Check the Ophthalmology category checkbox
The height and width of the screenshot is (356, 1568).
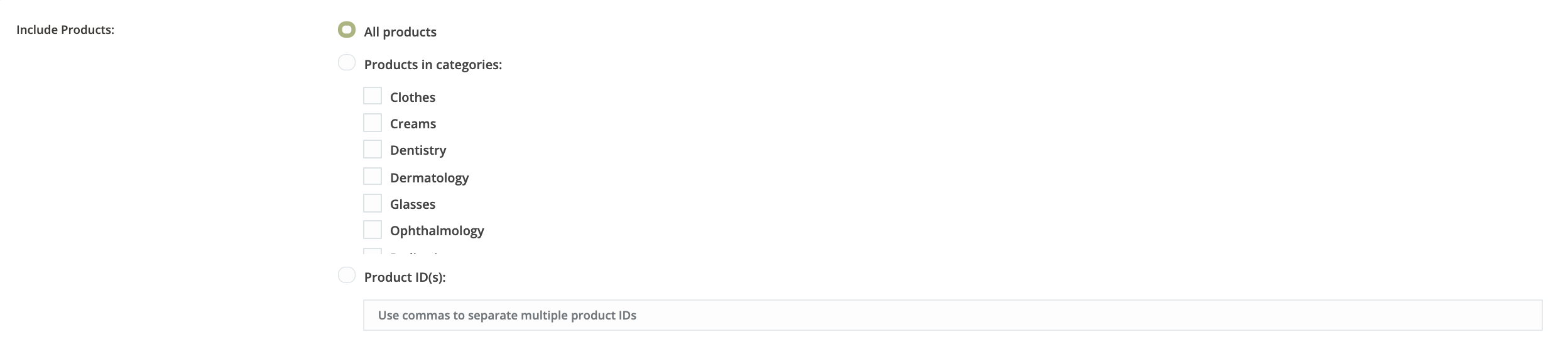373,230
